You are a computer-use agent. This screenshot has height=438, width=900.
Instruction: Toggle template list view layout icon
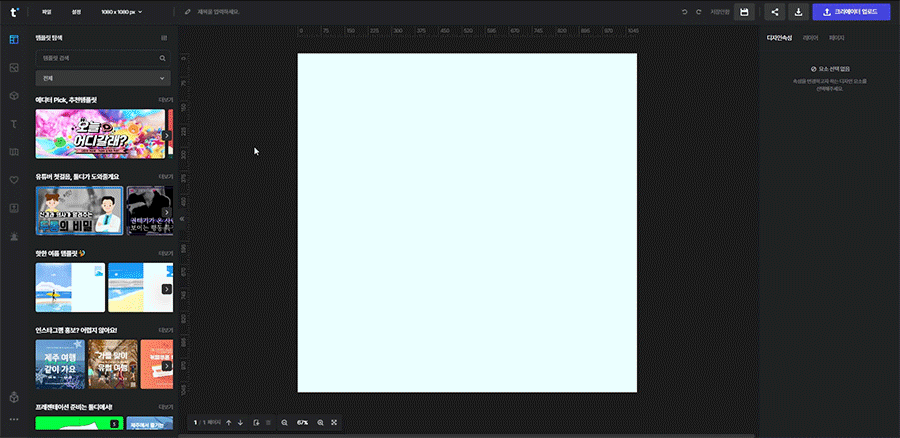[x=164, y=38]
